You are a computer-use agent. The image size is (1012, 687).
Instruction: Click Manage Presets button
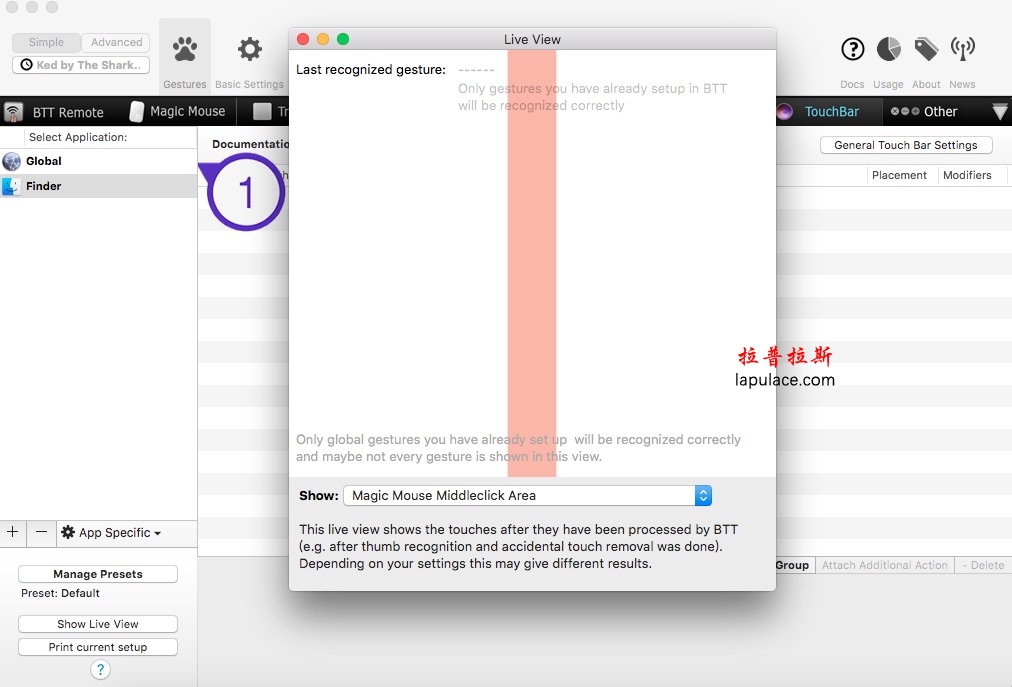click(97, 574)
